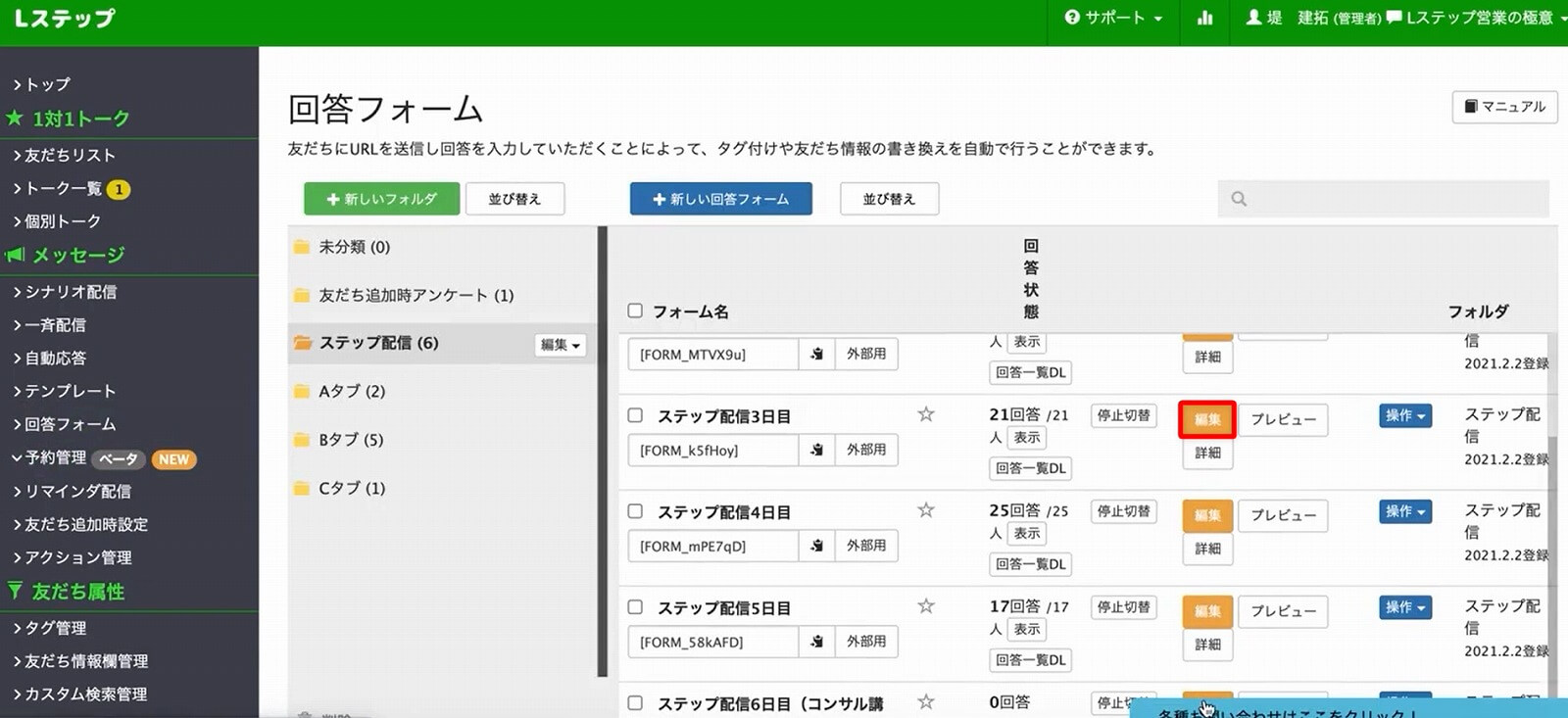Open 一斉配信 in sidebar
This screenshot has width=1568, height=718.
coord(49,324)
